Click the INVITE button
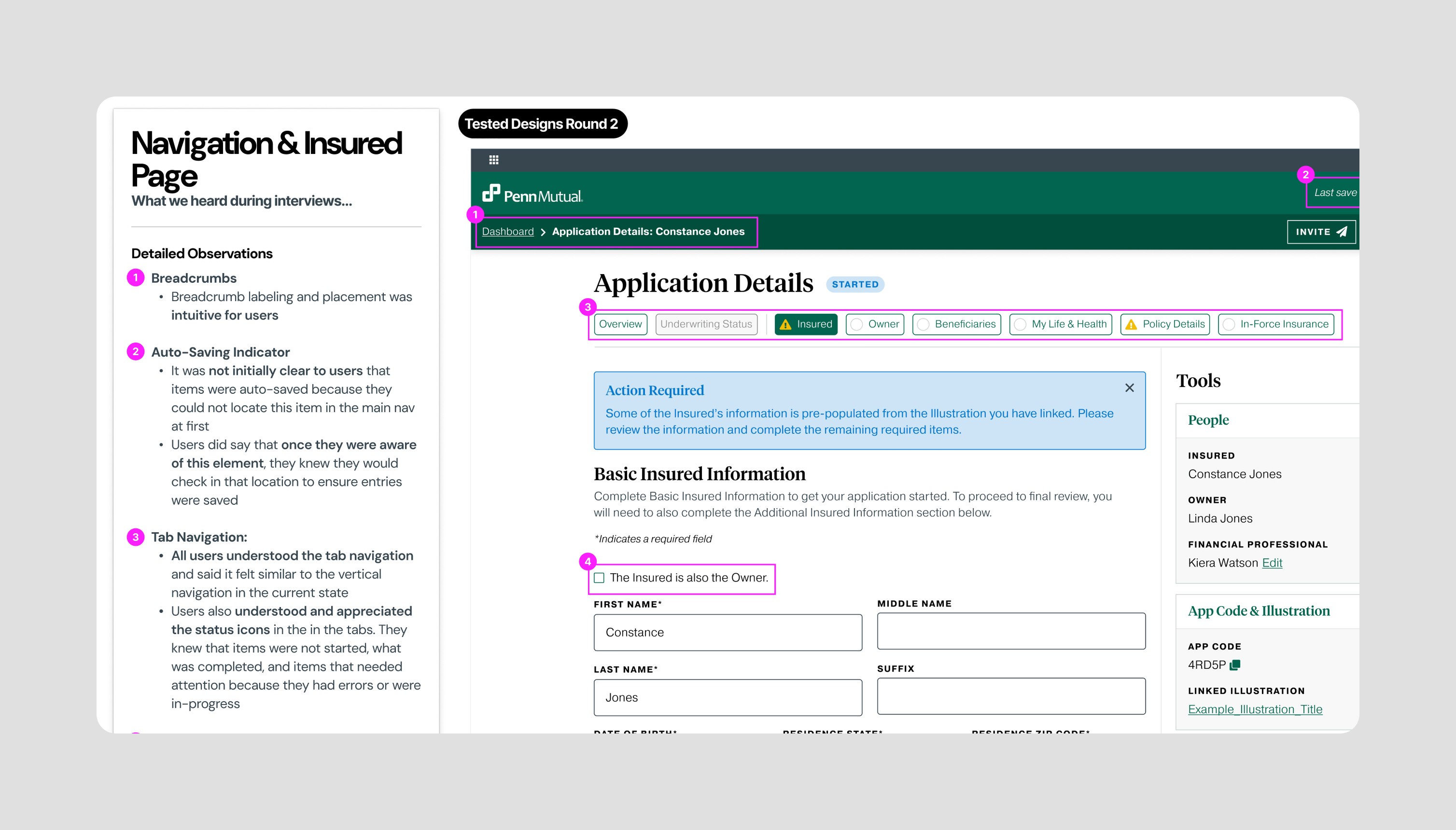 (1321, 232)
